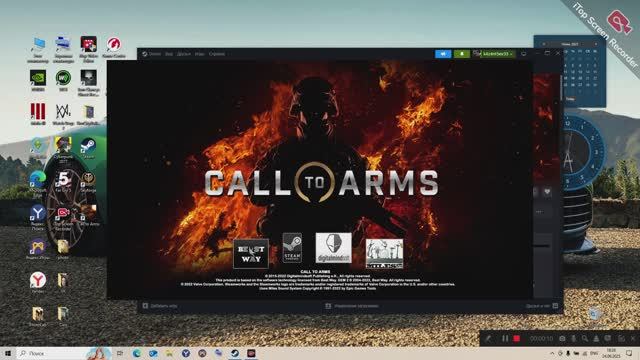The image size is (640, 360).
Task: Open iTop Screen Recorder taskbar icon
Action: tap(251, 353)
